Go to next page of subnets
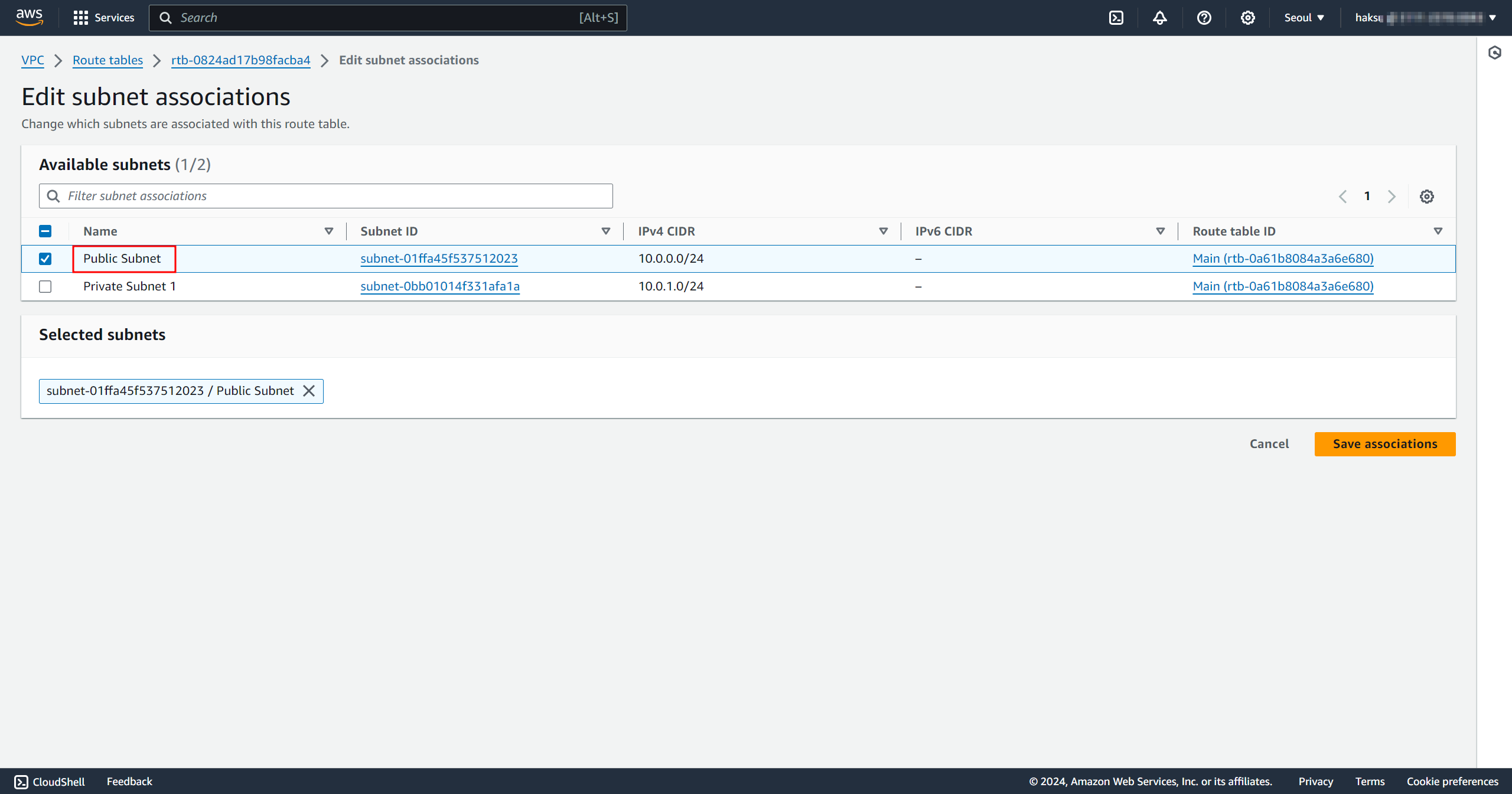1512x794 pixels. pos(1392,197)
